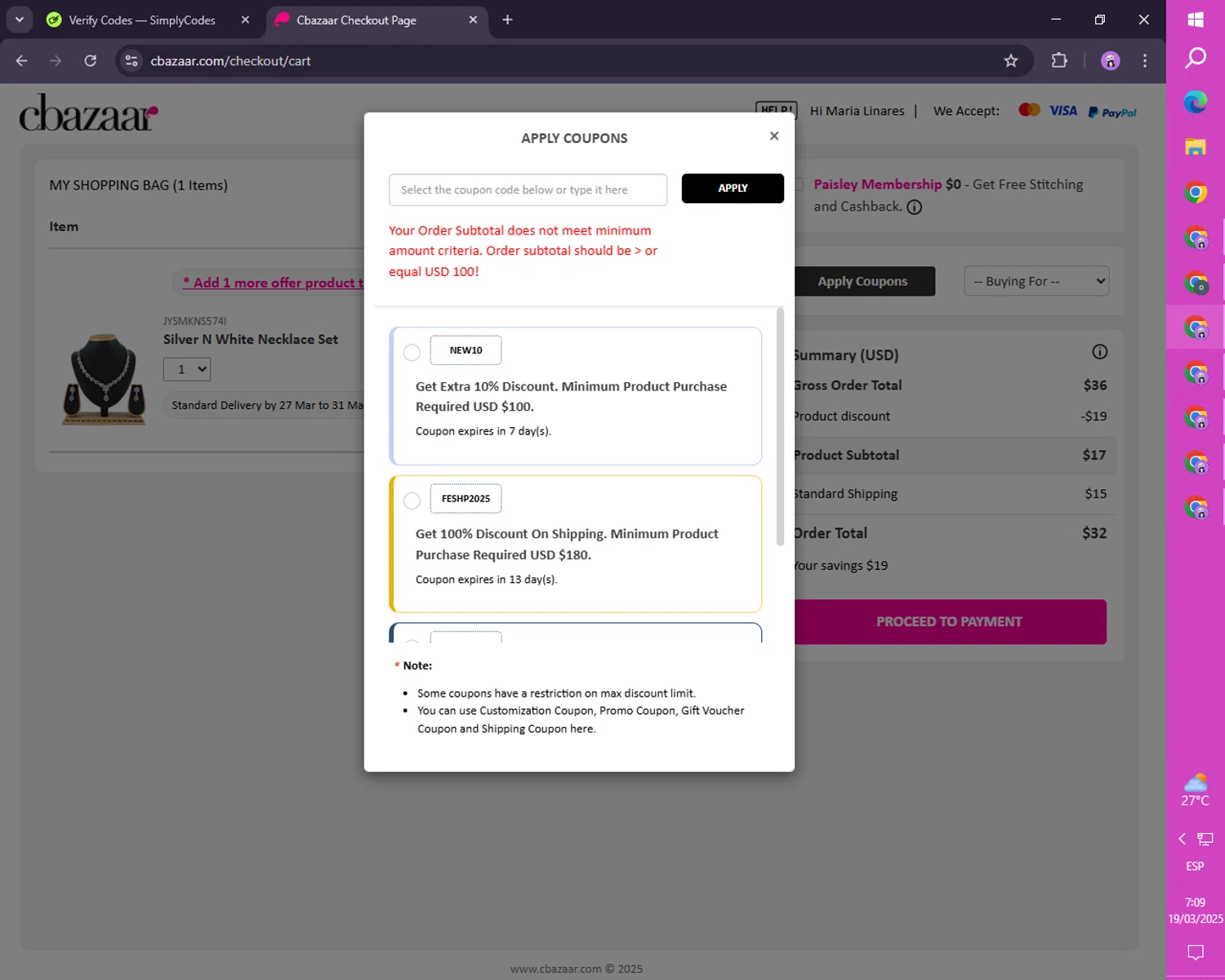1225x980 pixels.
Task: Launch Microsoft Edge from taskbar
Action: 1196,102
